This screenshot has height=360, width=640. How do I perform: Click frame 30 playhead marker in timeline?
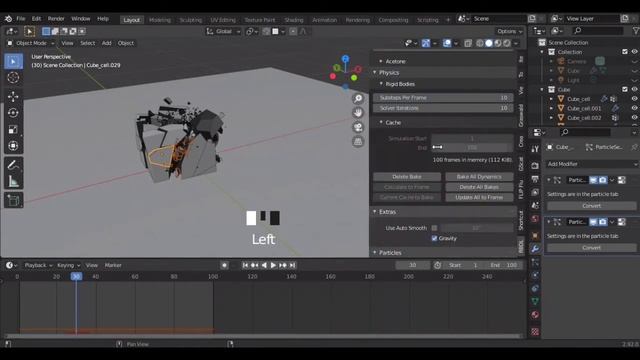(76, 276)
